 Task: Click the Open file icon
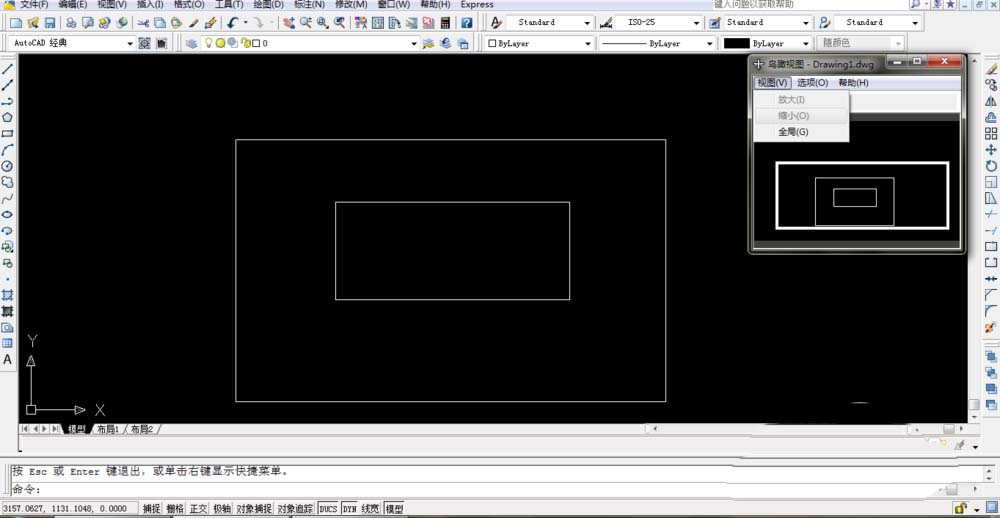click(x=33, y=23)
